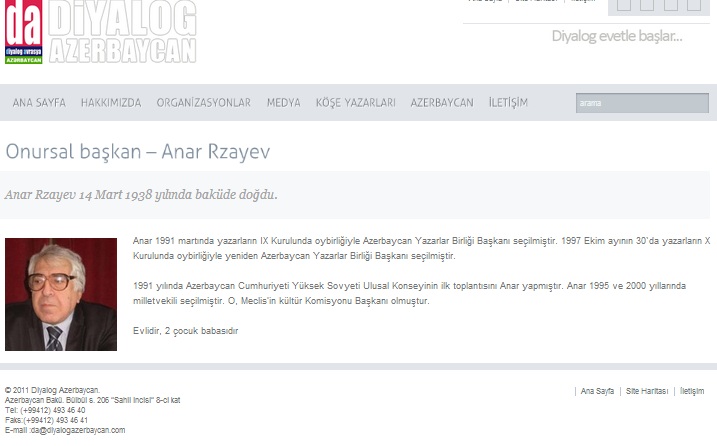
Task: Click the "Onursal başkan – Anar Rzayev" heading
Action: 138,152
